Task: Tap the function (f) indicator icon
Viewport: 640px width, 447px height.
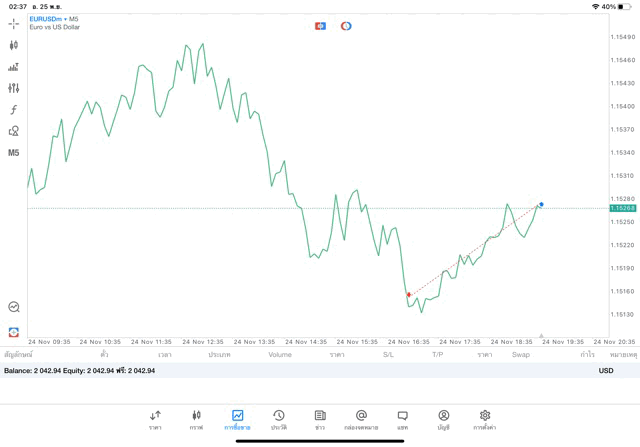Action: (x=13, y=110)
